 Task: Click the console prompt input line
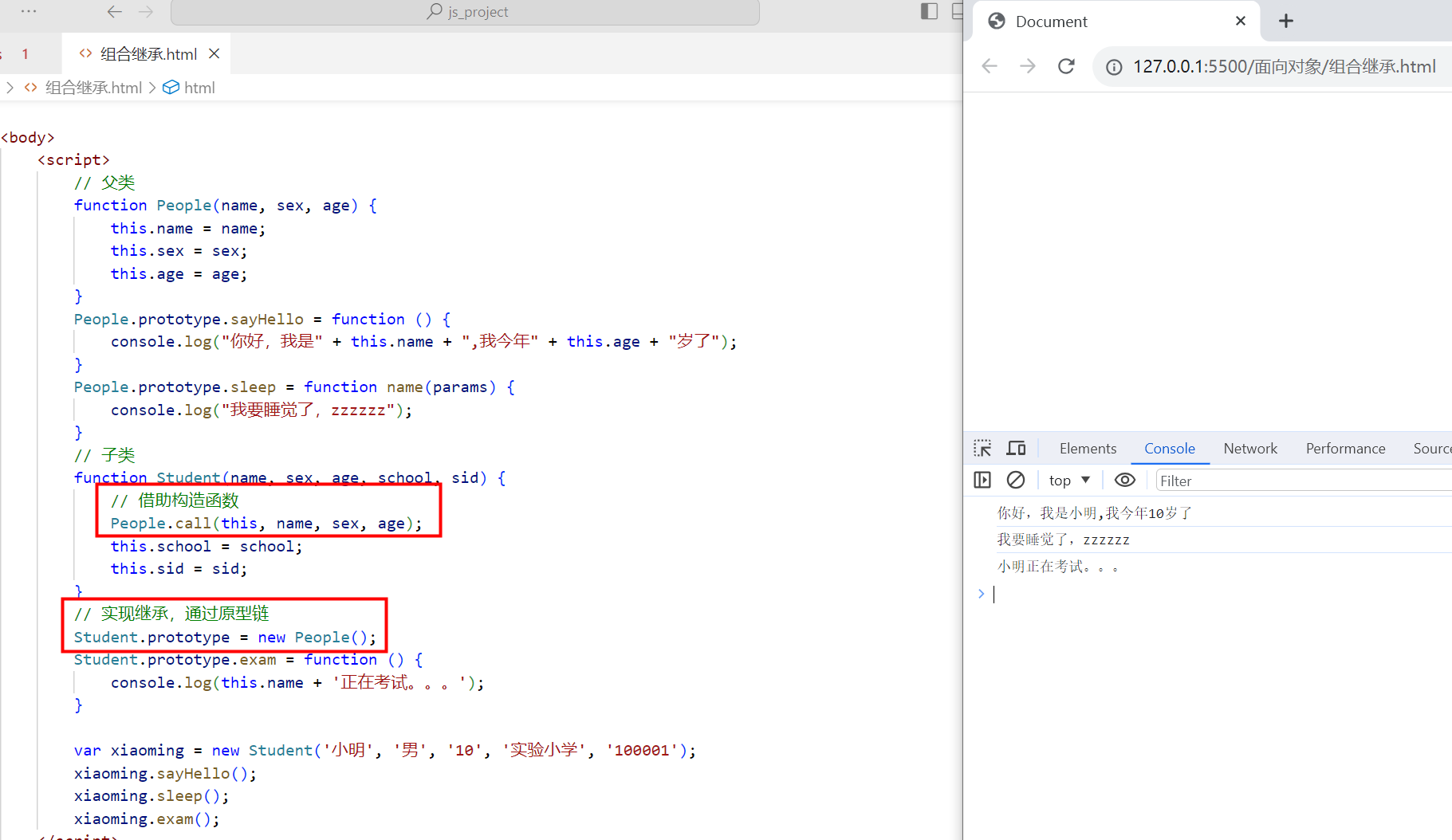coord(1220,594)
